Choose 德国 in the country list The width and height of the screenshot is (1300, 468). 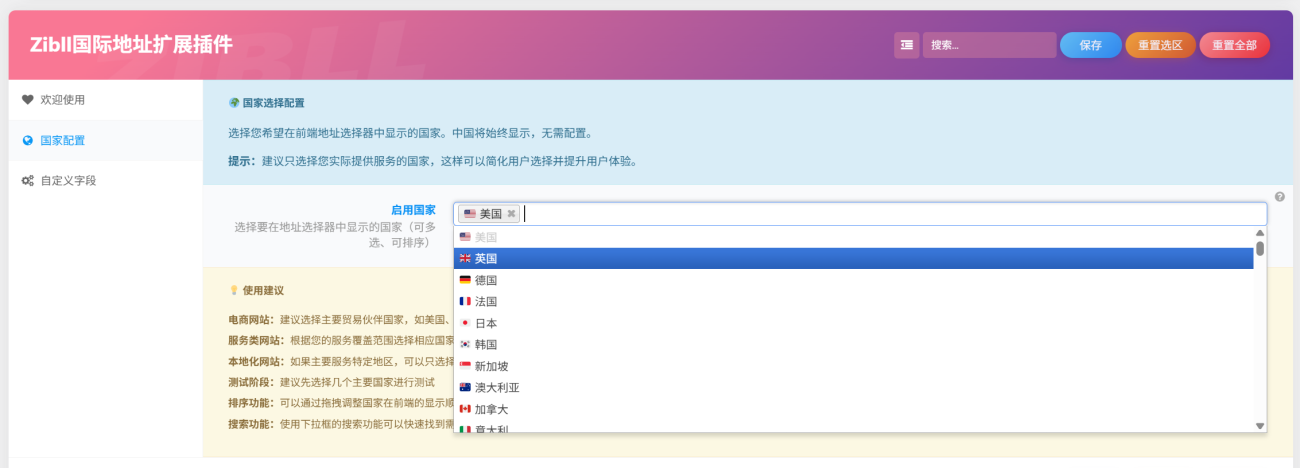pyautogui.click(x=486, y=280)
